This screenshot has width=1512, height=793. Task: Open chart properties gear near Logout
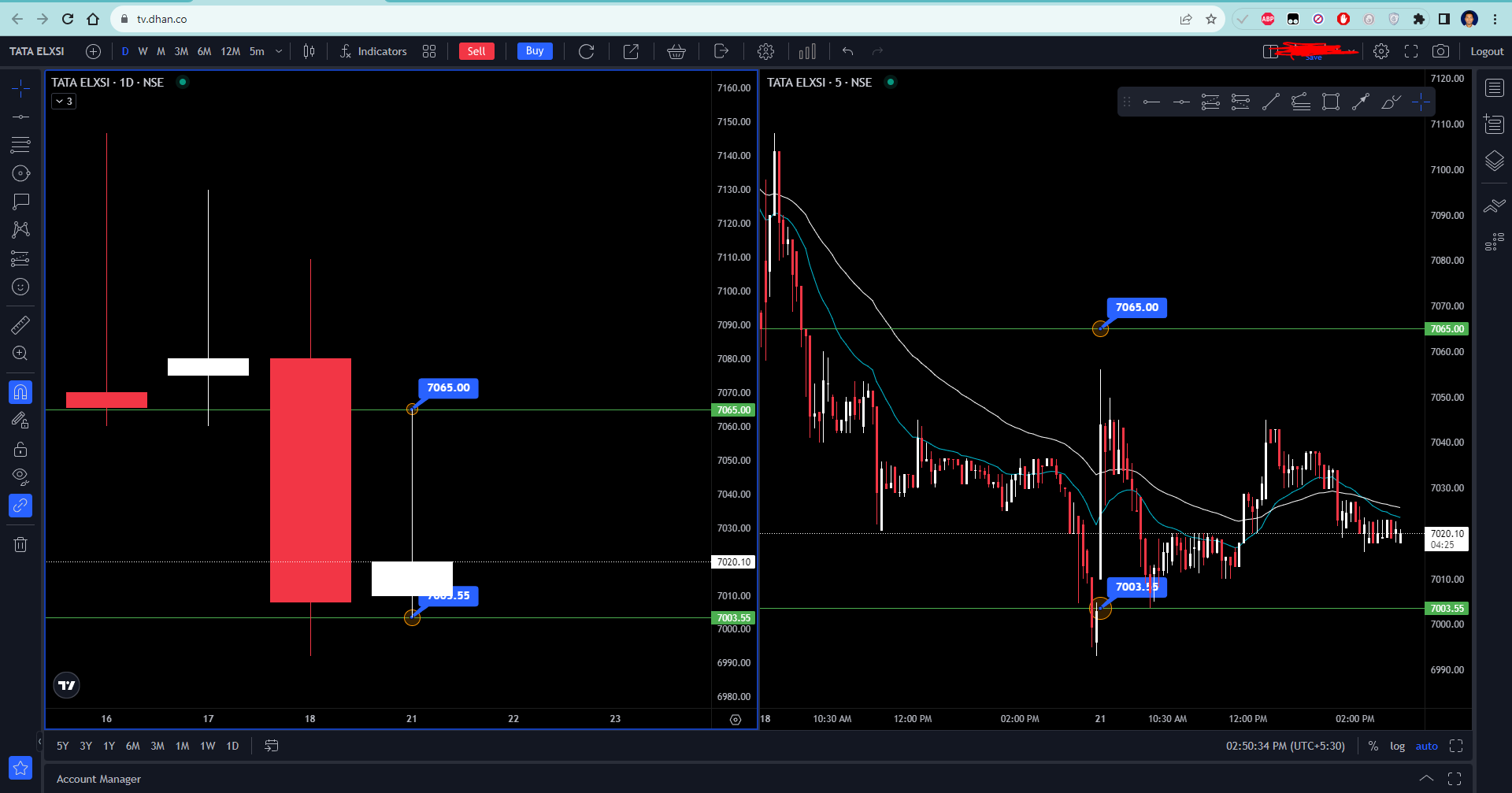click(1381, 51)
